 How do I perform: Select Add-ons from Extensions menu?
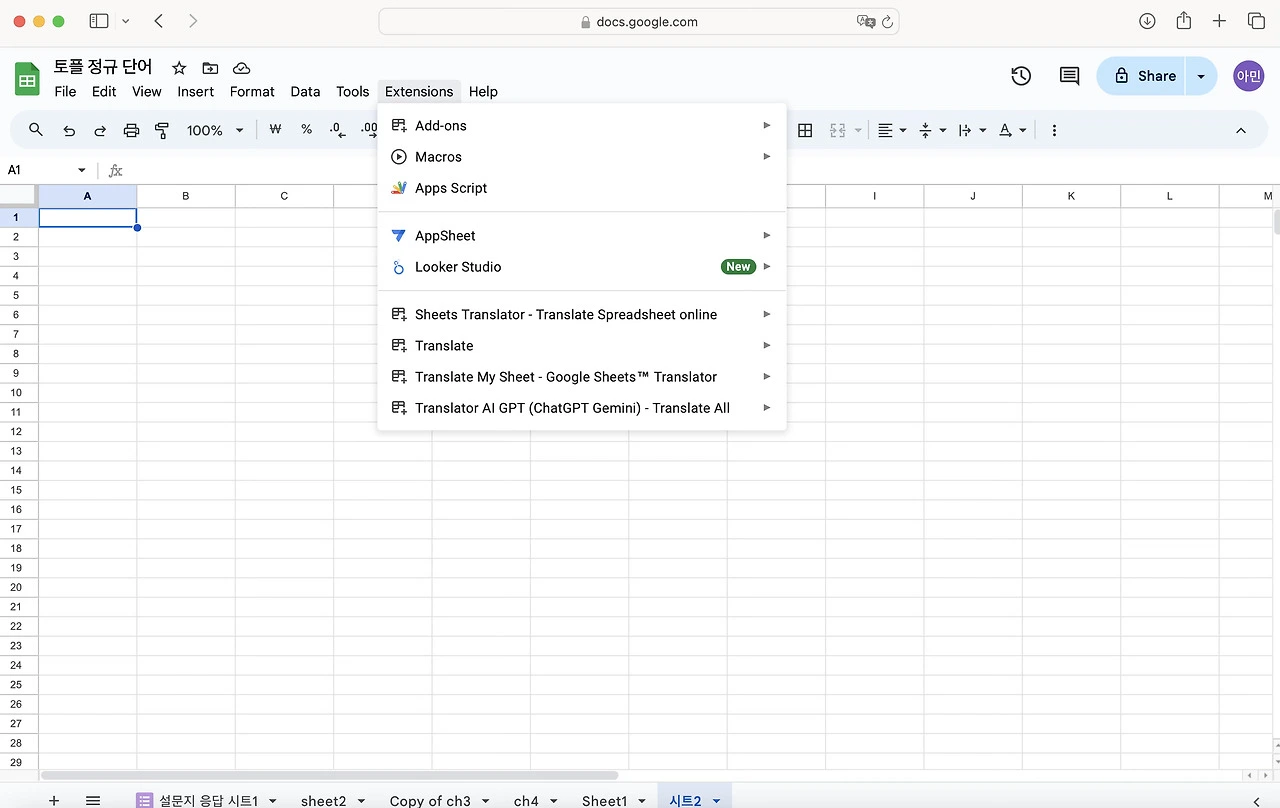pyautogui.click(x=582, y=125)
